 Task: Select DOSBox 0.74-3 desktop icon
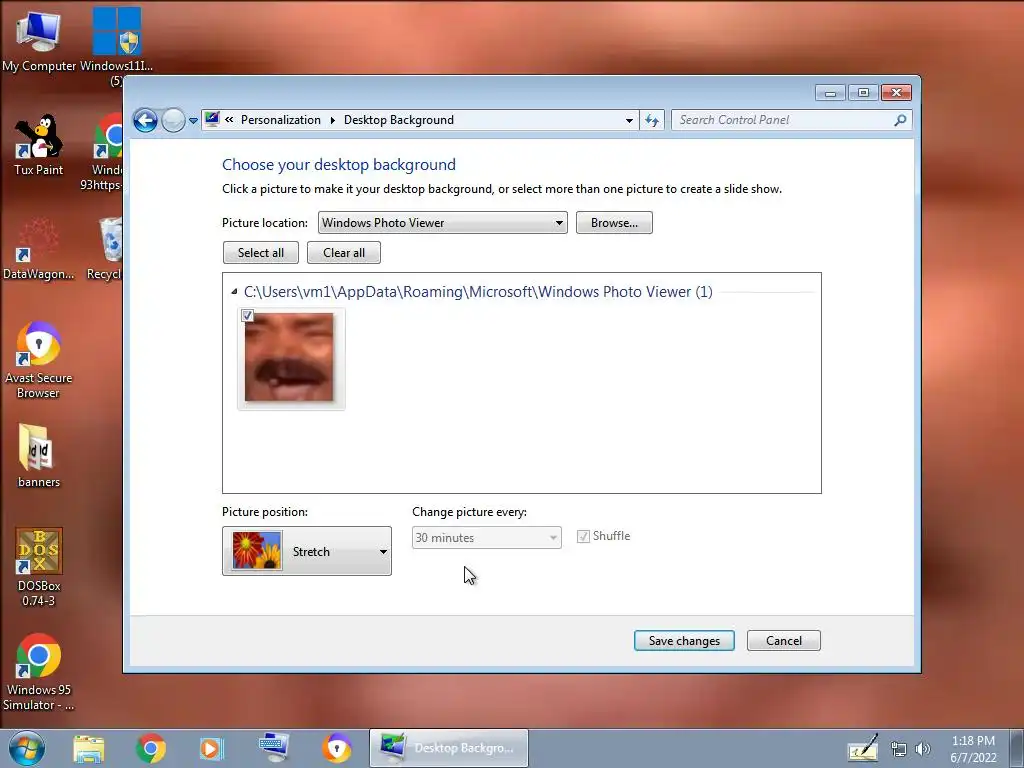point(39,567)
